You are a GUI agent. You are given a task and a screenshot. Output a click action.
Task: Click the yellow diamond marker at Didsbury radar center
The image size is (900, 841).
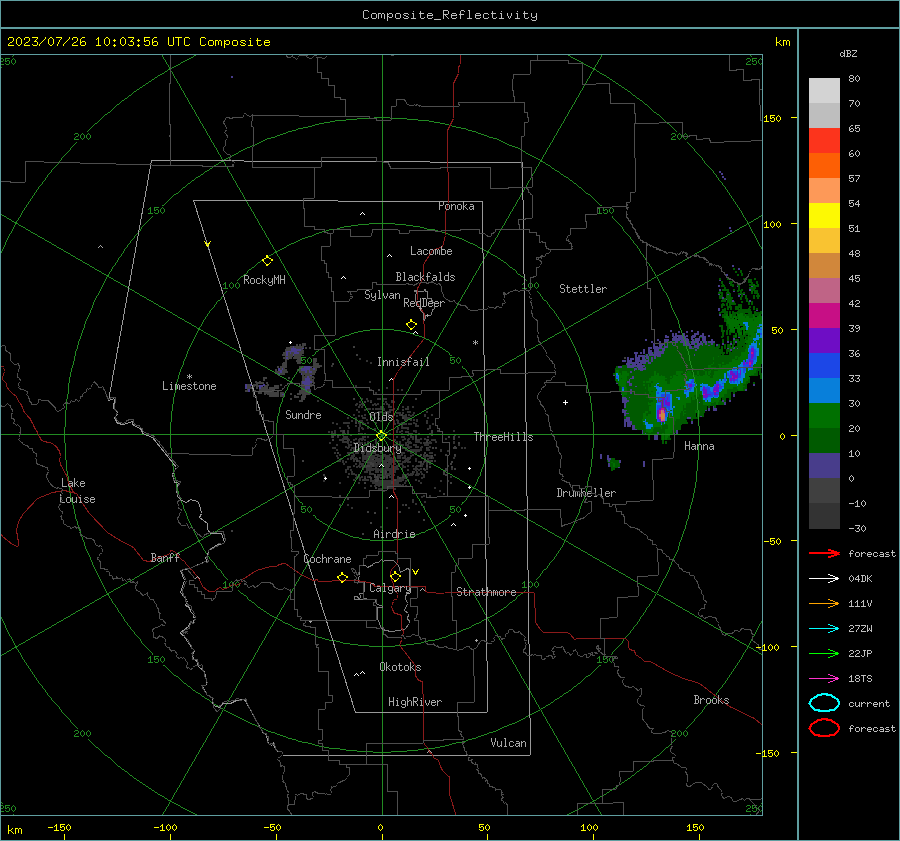[381, 436]
